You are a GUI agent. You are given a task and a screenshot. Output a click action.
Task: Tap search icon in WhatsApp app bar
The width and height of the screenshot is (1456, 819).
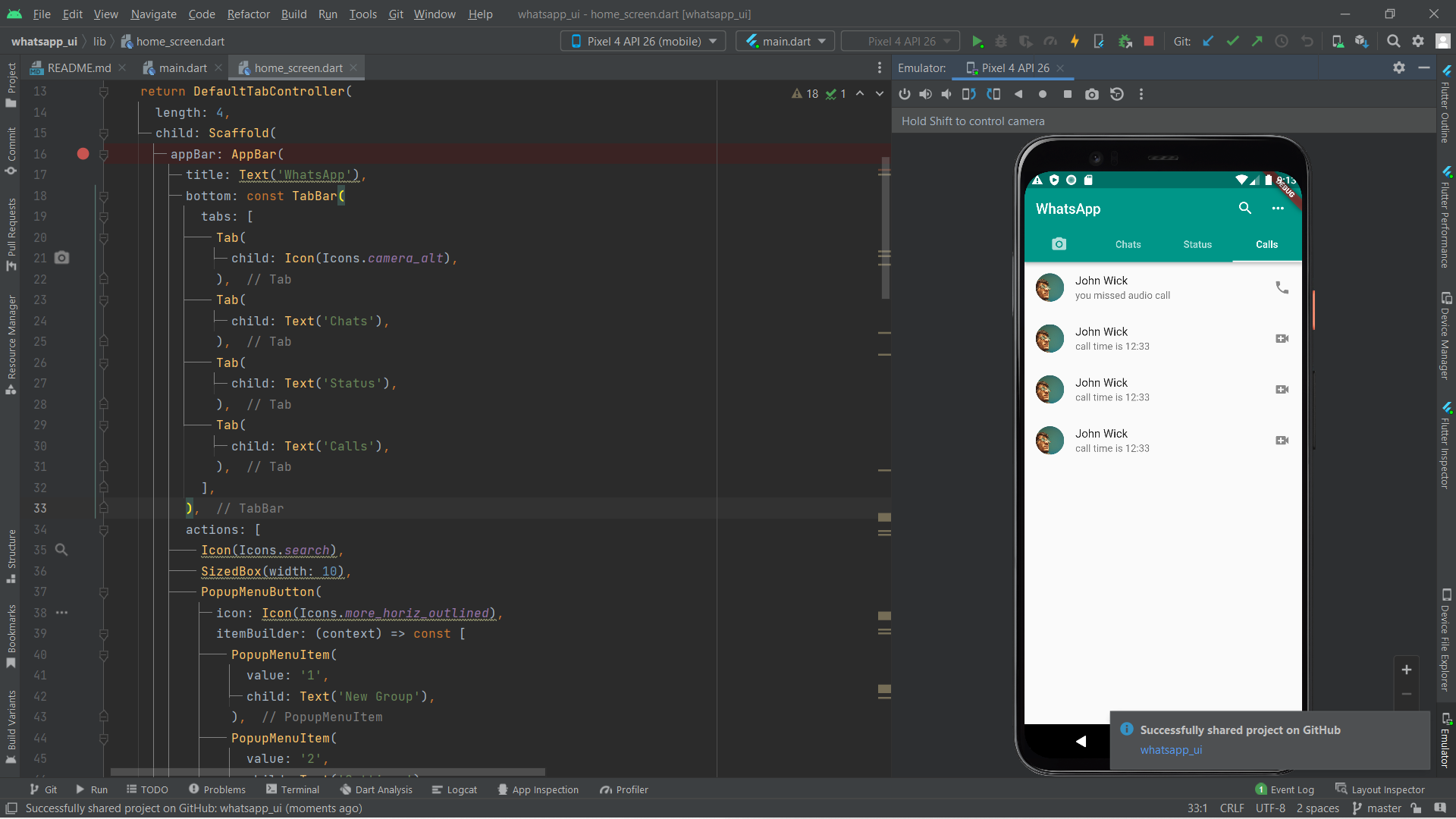[1244, 208]
